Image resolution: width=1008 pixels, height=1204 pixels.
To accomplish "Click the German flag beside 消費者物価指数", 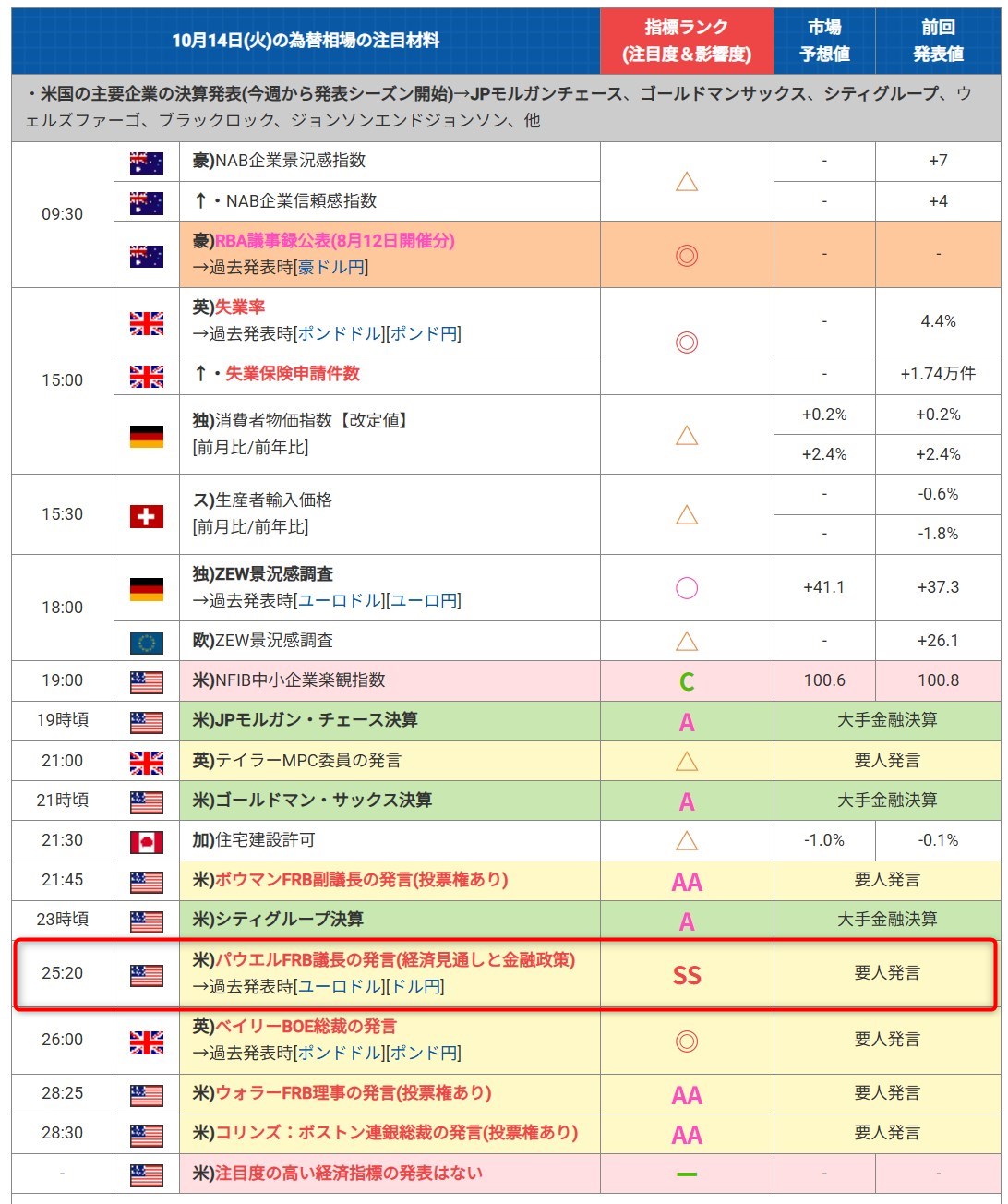I will [x=146, y=436].
